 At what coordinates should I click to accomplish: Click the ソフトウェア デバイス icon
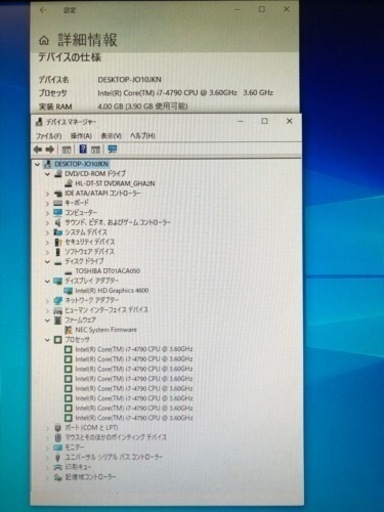pyautogui.click(x=58, y=252)
